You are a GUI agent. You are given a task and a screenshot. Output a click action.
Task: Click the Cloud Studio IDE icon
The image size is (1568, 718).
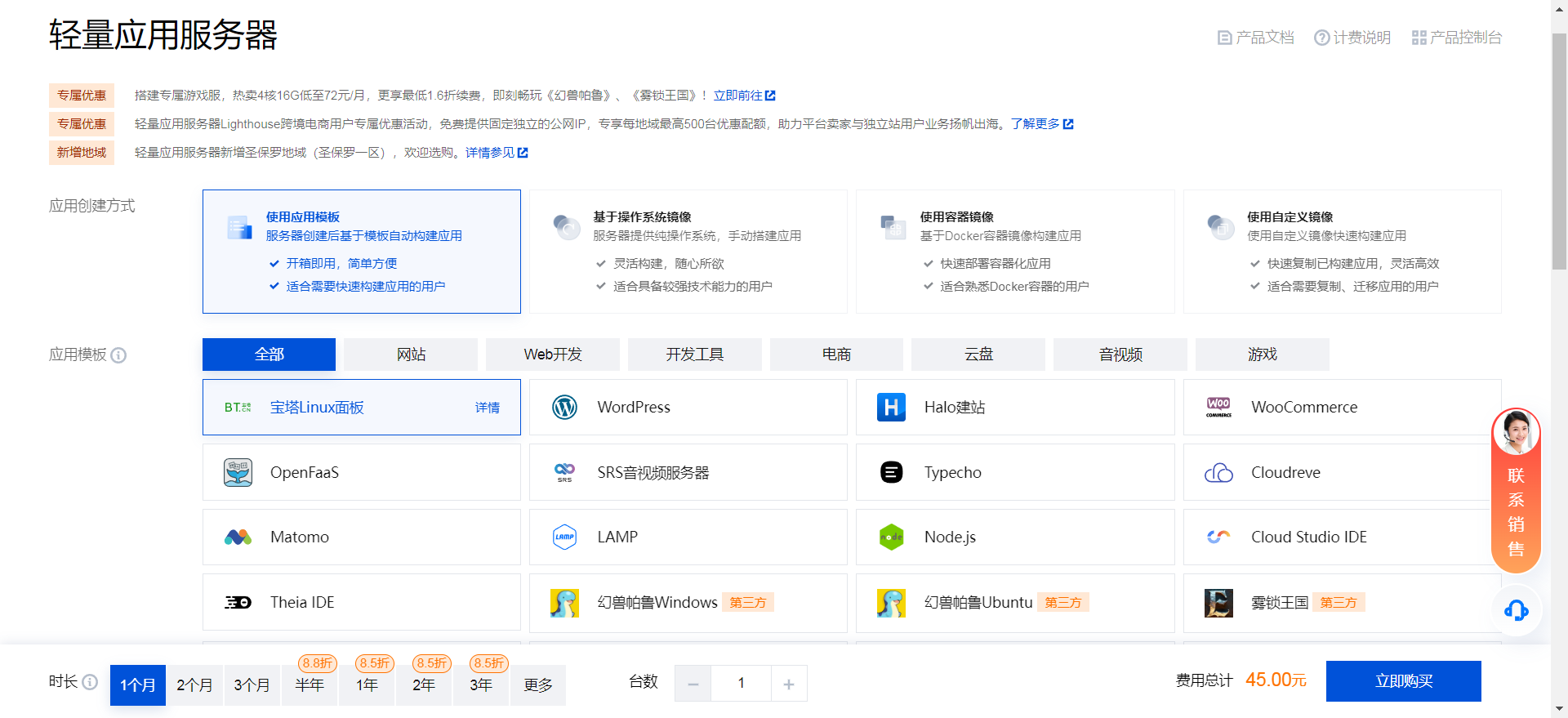point(1218,537)
